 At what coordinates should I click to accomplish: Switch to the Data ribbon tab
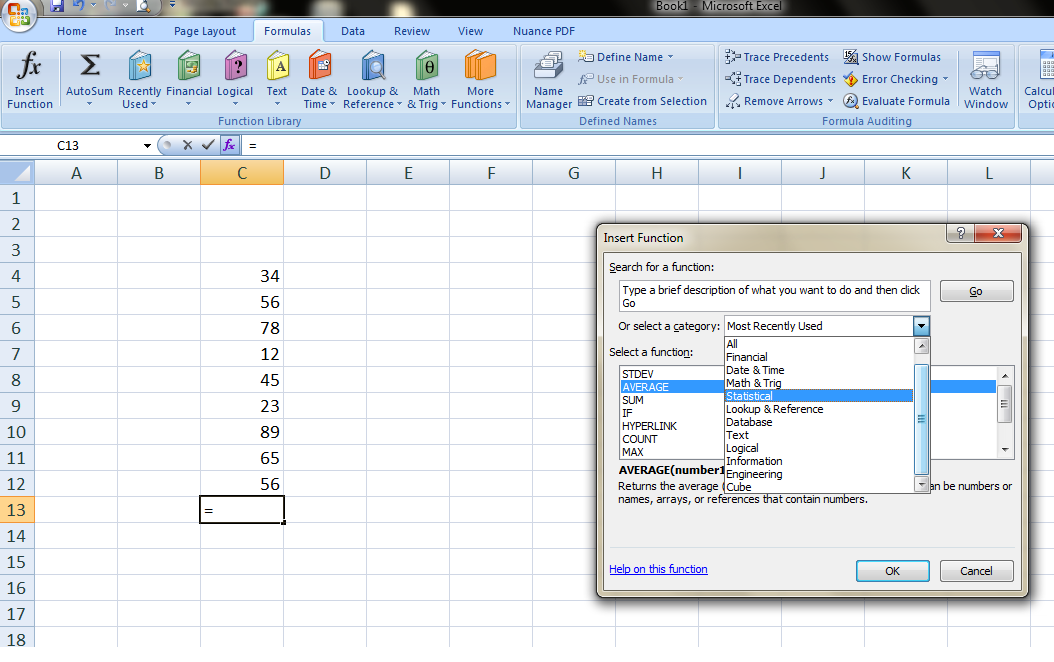352,30
